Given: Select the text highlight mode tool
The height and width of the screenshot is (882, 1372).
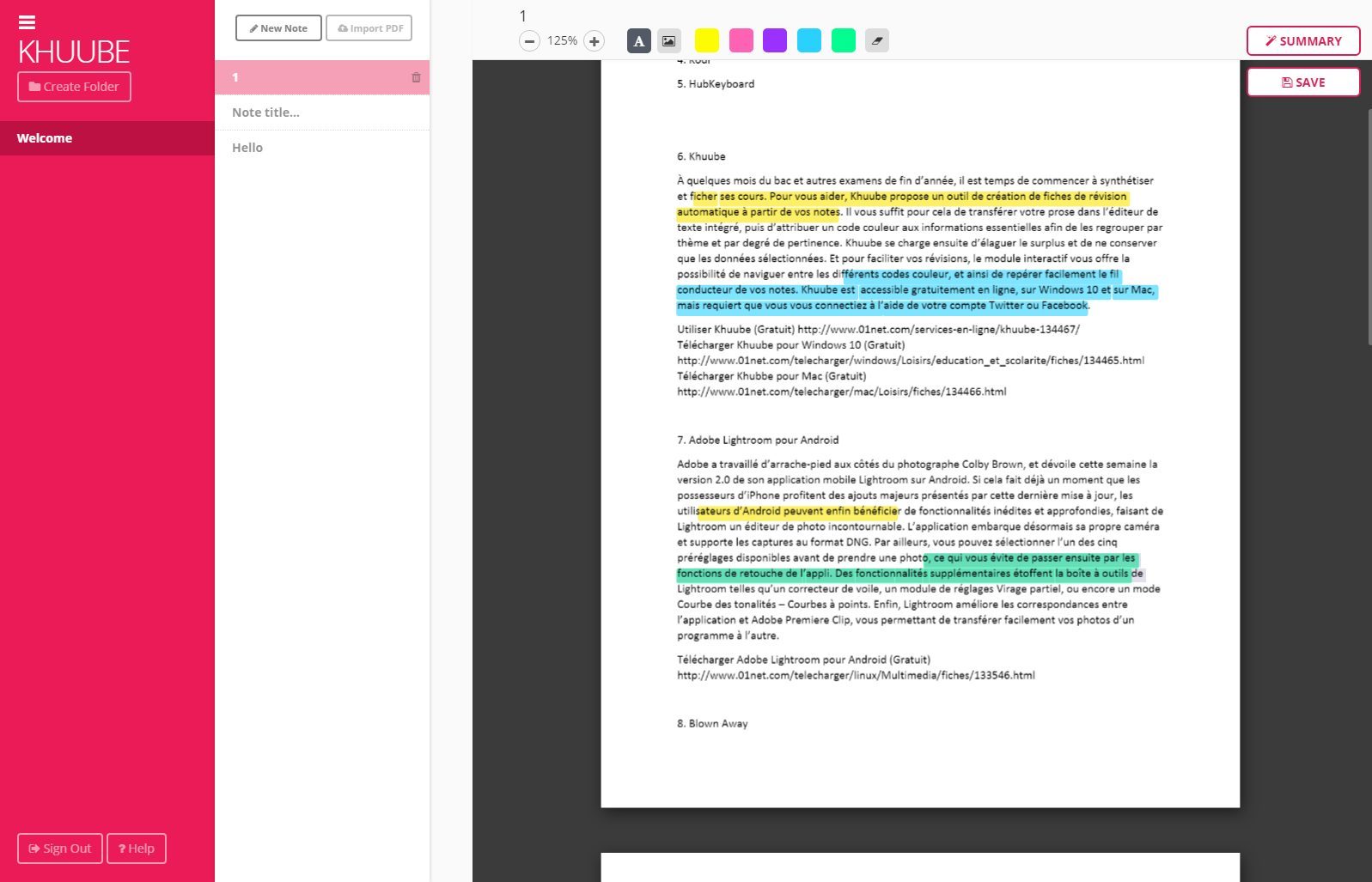Looking at the screenshot, I should point(638,40).
